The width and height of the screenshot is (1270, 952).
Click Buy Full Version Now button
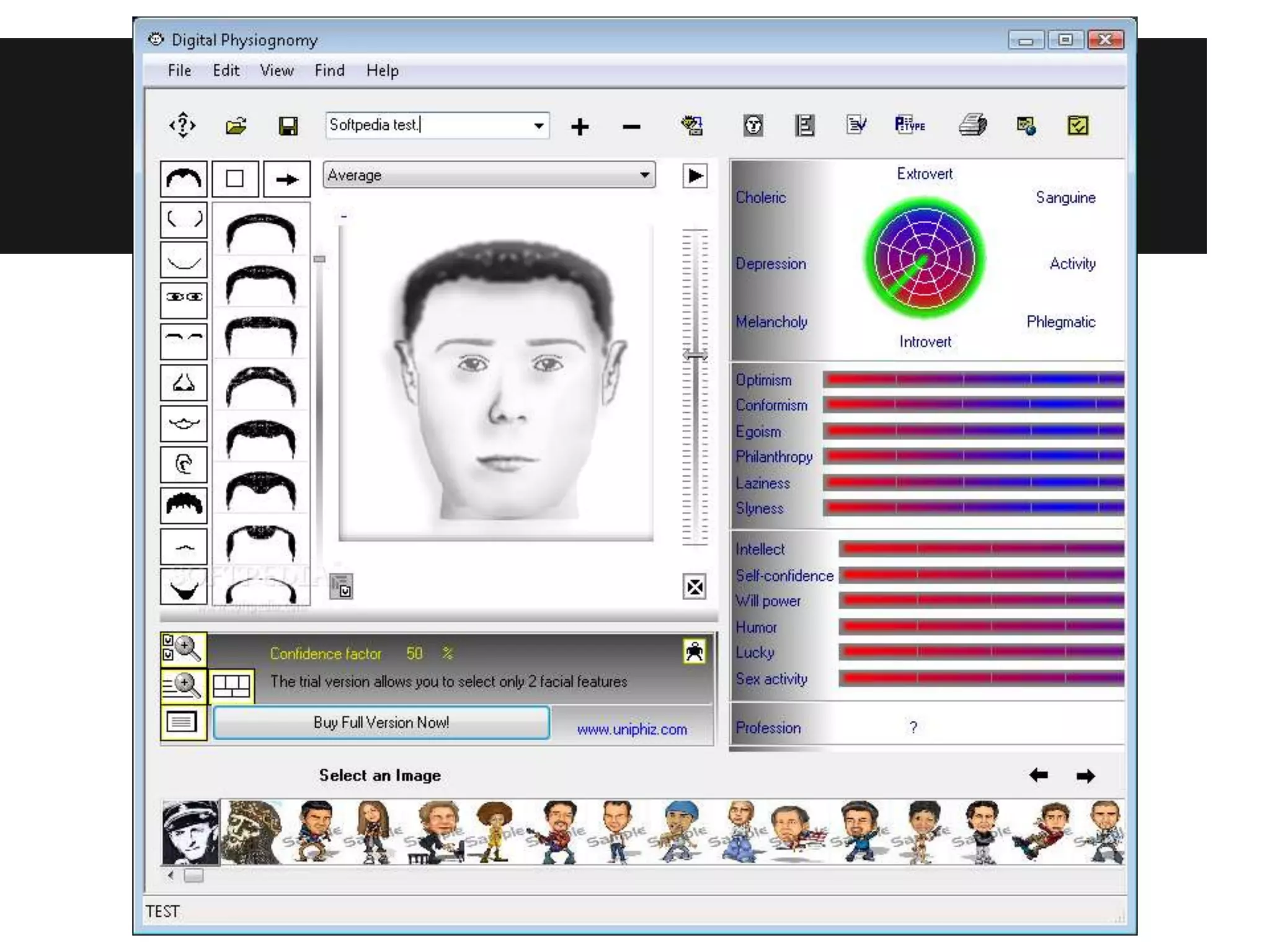(381, 723)
